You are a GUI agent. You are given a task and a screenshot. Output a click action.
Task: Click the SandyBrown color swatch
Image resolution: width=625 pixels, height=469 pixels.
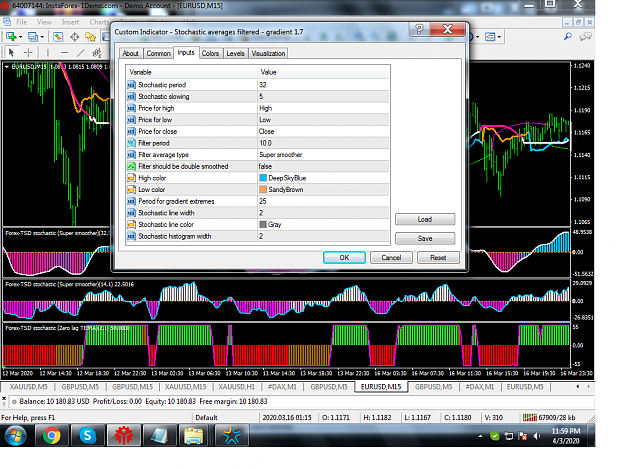pos(263,189)
